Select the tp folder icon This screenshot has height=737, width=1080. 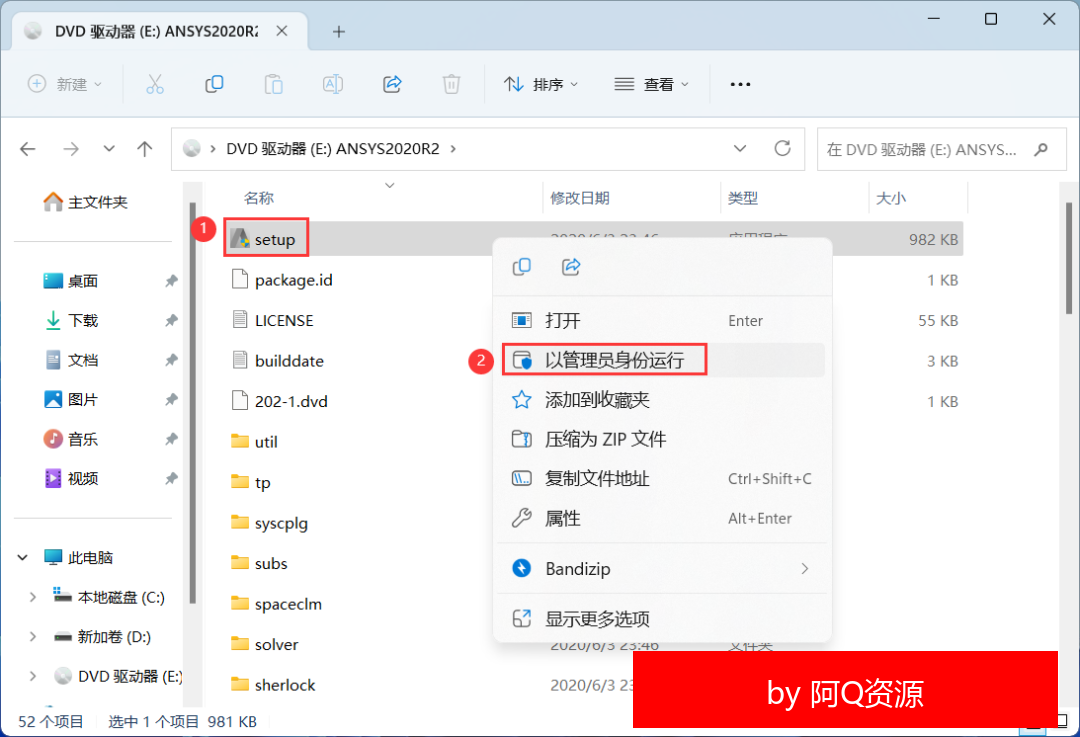coord(240,481)
